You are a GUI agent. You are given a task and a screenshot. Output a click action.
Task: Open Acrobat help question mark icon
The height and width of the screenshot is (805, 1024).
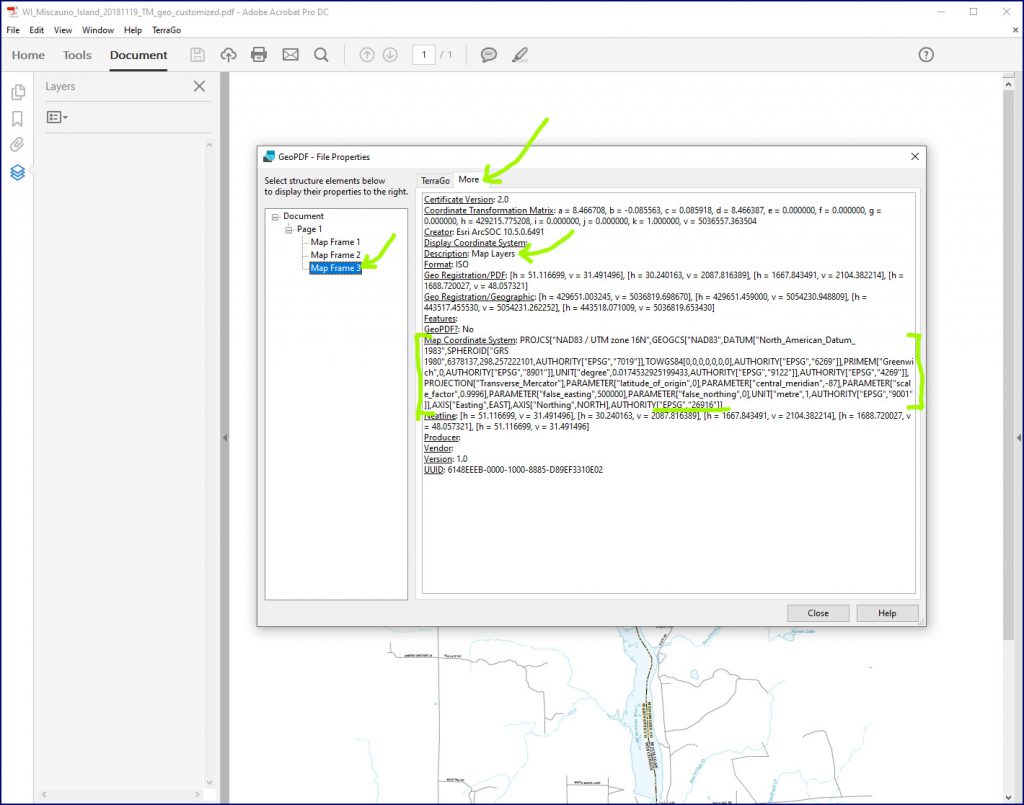click(x=926, y=55)
